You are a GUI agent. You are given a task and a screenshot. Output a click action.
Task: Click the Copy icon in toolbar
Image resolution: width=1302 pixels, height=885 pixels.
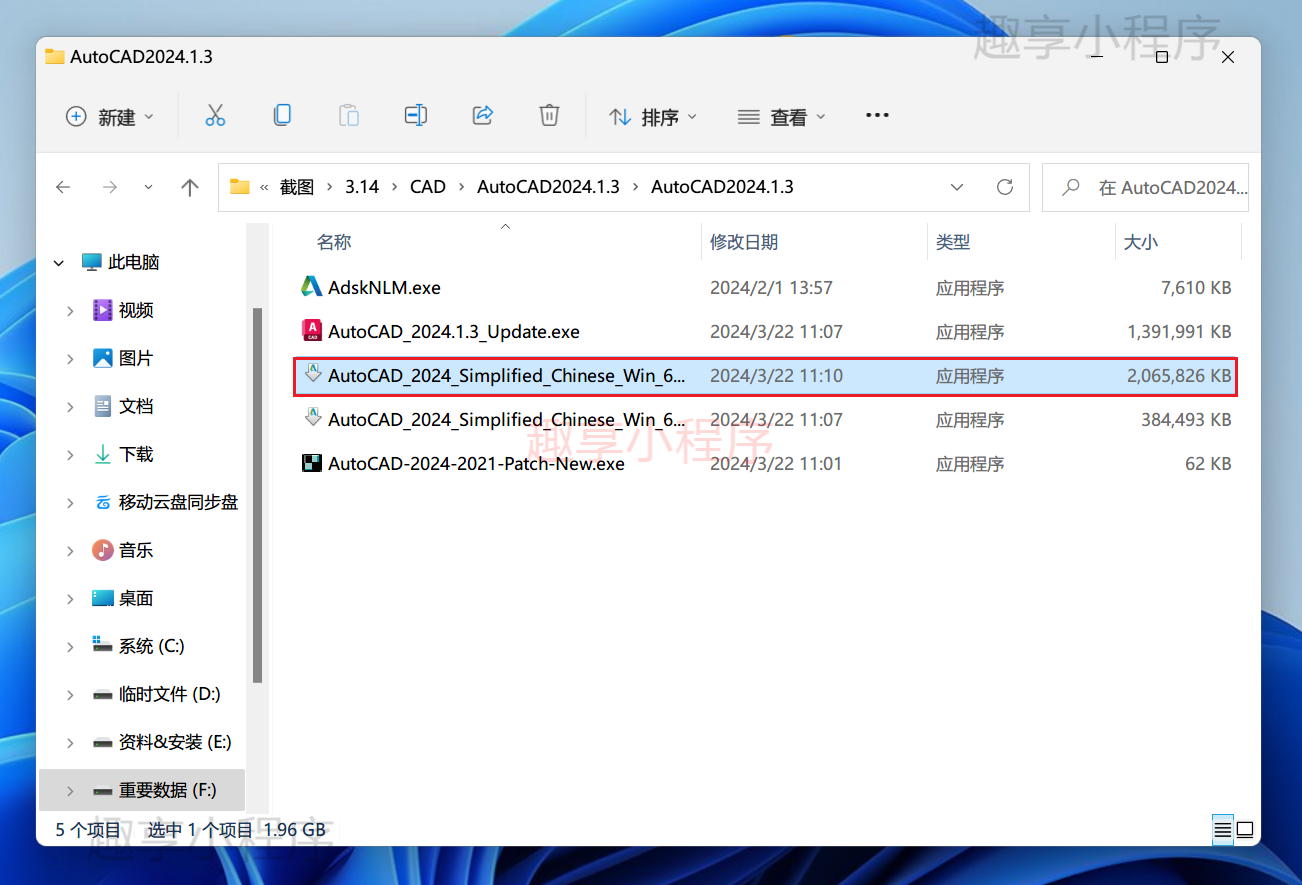pyautogui.click(x=282, y=116)
